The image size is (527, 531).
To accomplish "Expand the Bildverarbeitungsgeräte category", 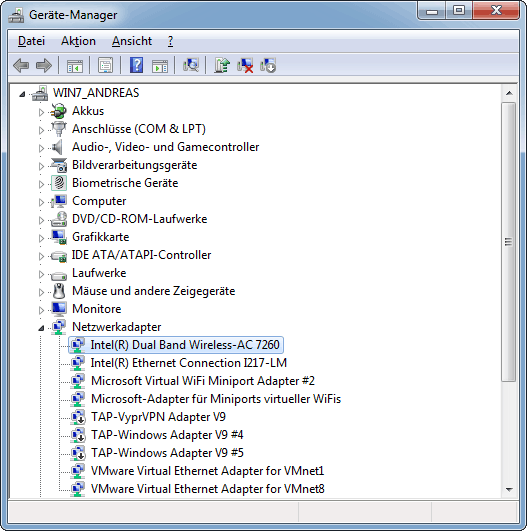I will tap(41, 166).
